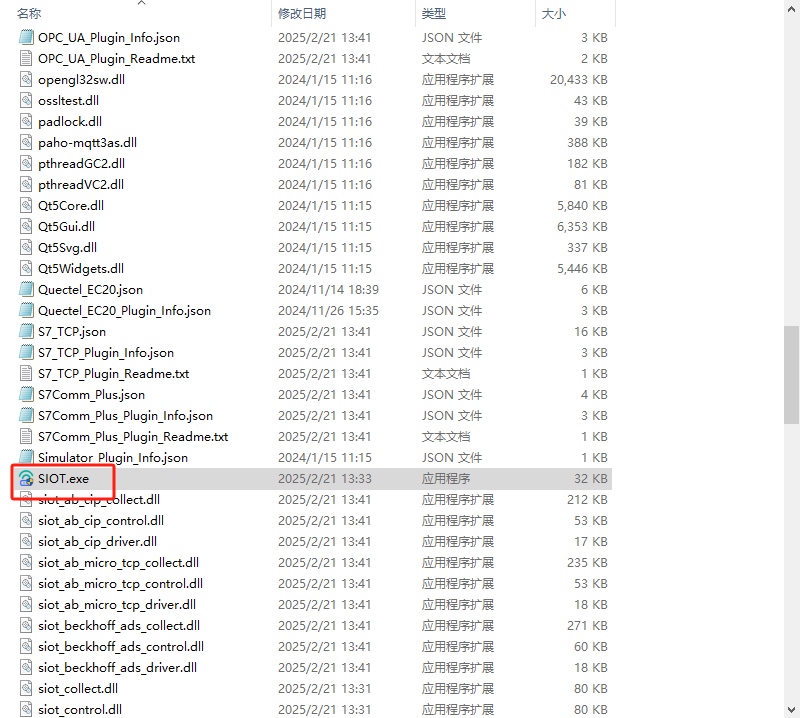Click the pthreadGC2.dll file icon
Image resolution: width=800 pixels, height=718 pixels.
coord(26,163)
